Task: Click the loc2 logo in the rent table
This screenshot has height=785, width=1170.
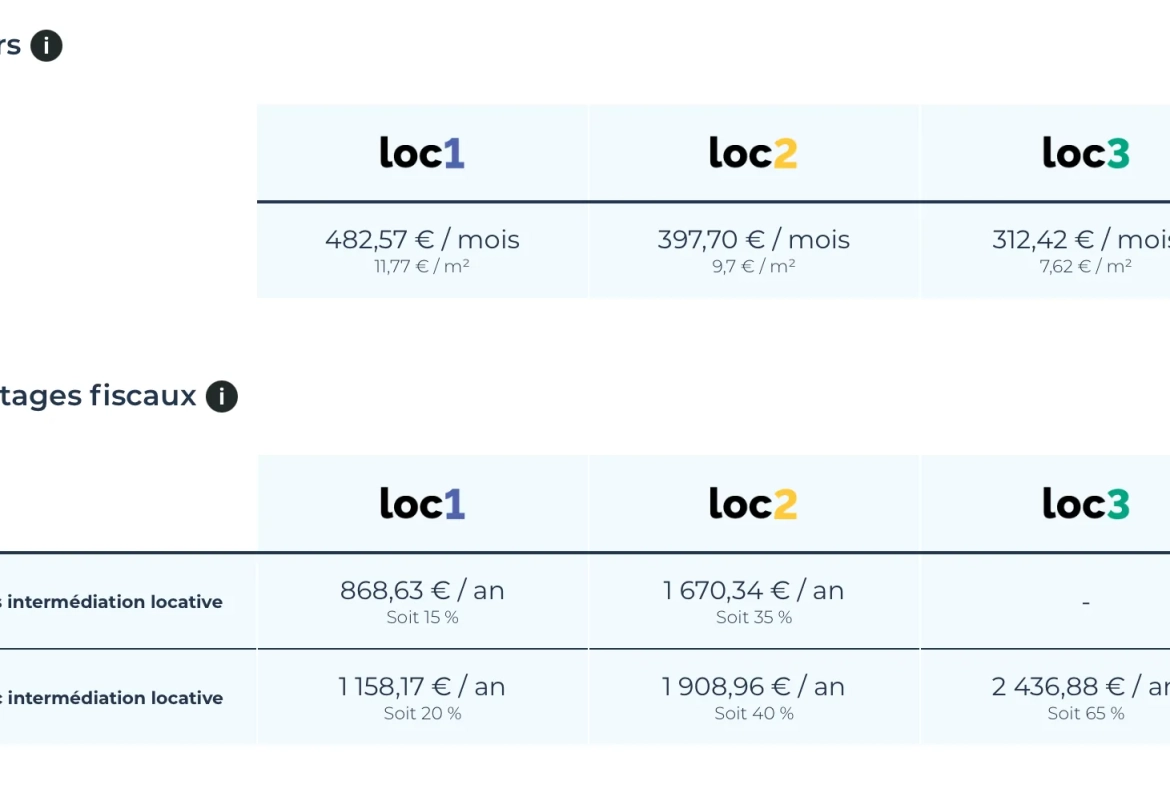Action: click(754, 153)
